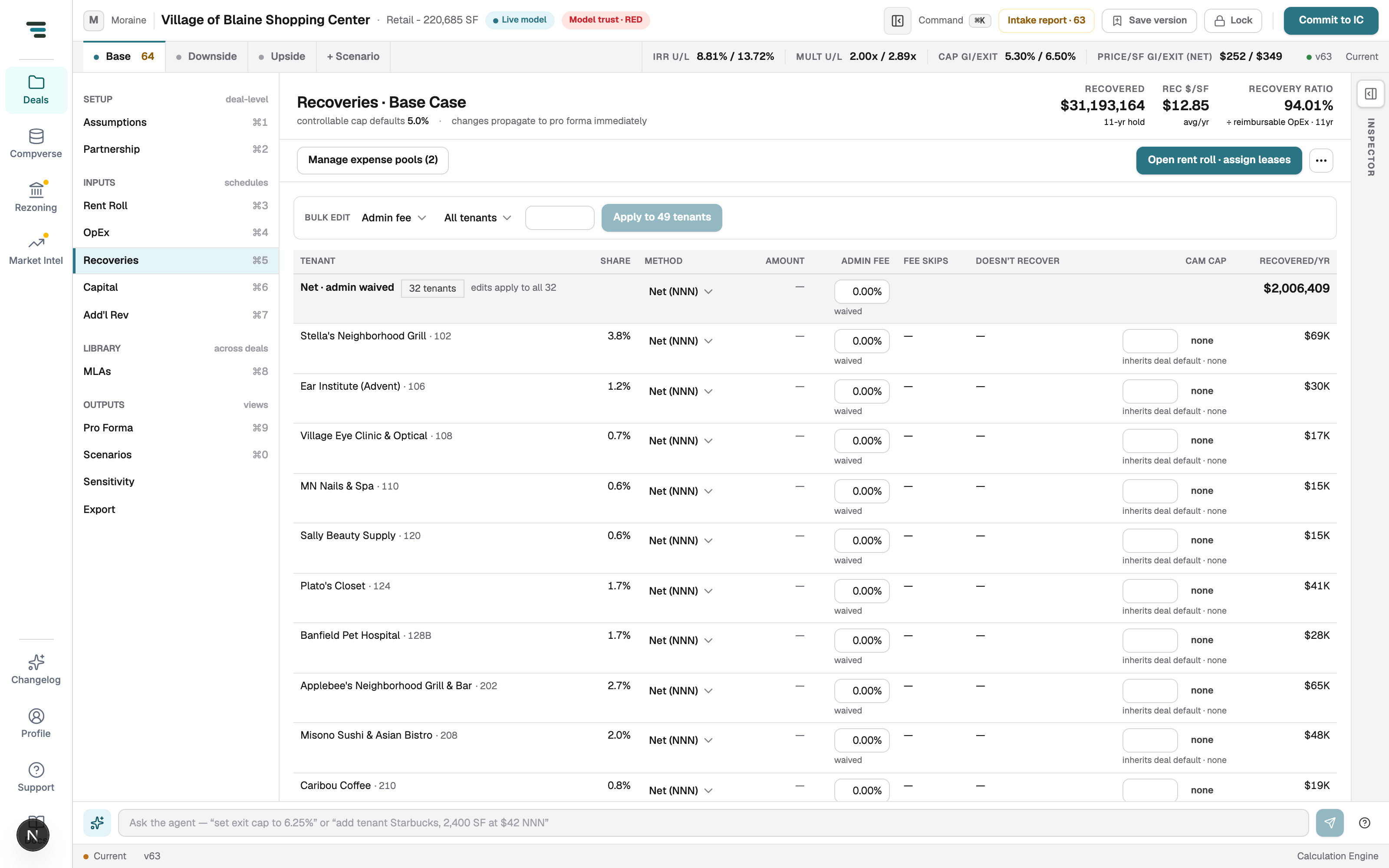Save version of the model

point(1149,21)
